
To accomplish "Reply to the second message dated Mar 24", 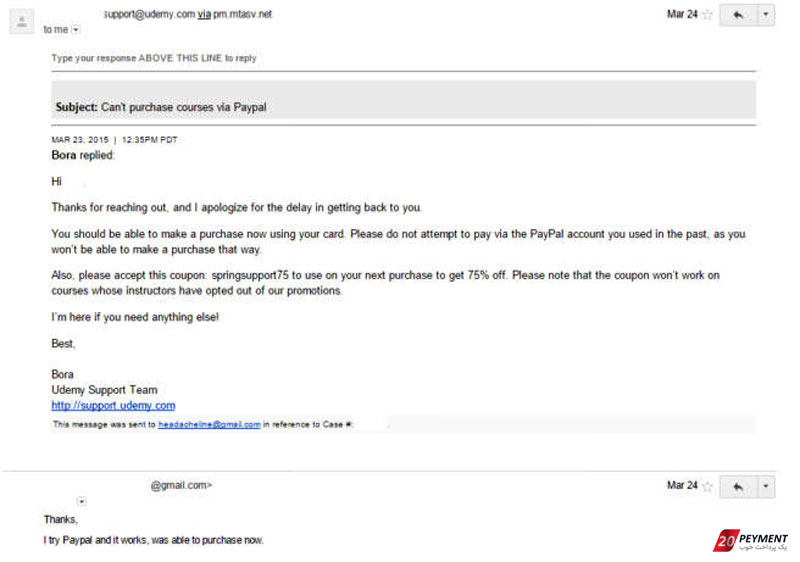I will (x=738, y=487).
